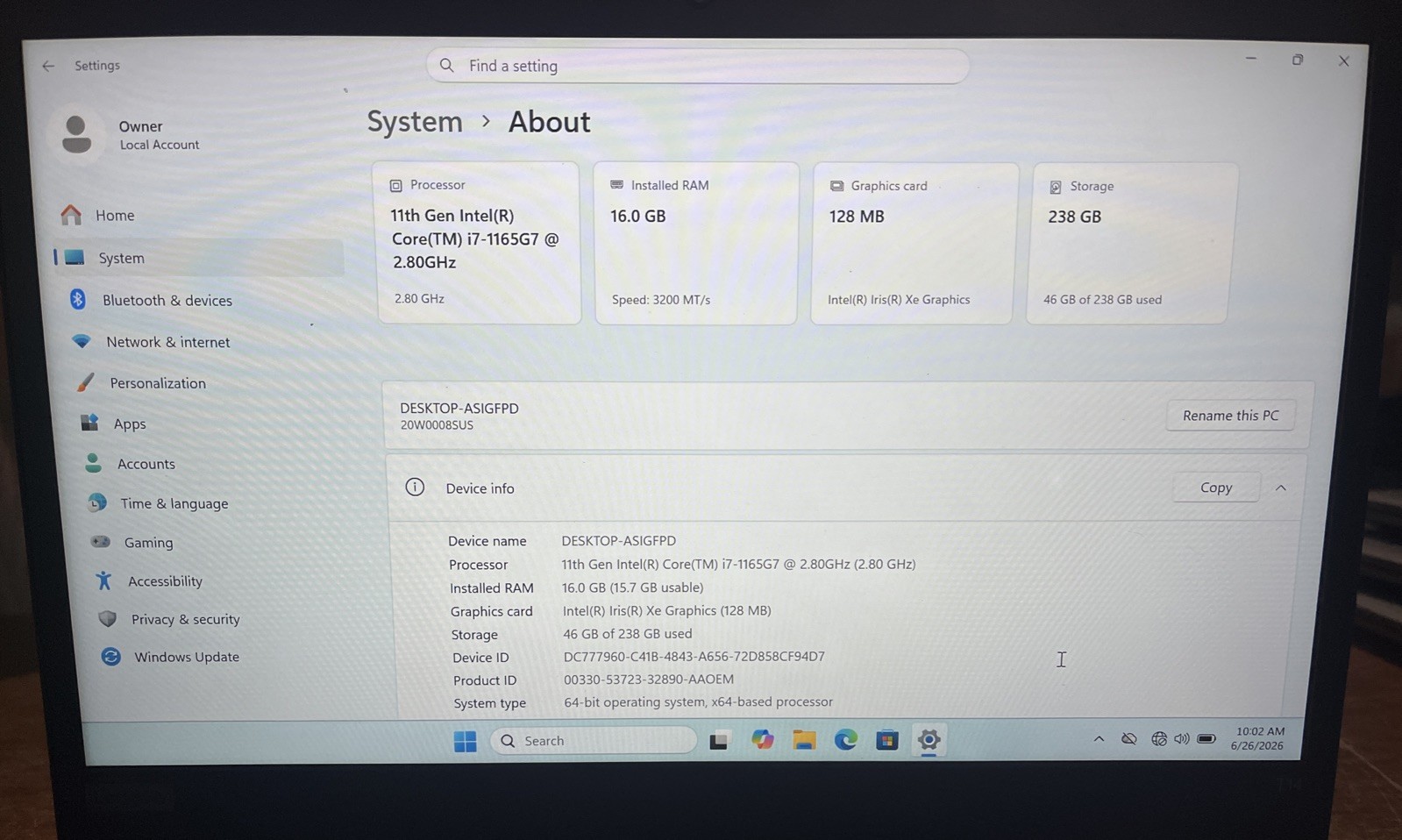Click the Rename this PC button
Viewport: 1402px width, 840px height.
1230,416
